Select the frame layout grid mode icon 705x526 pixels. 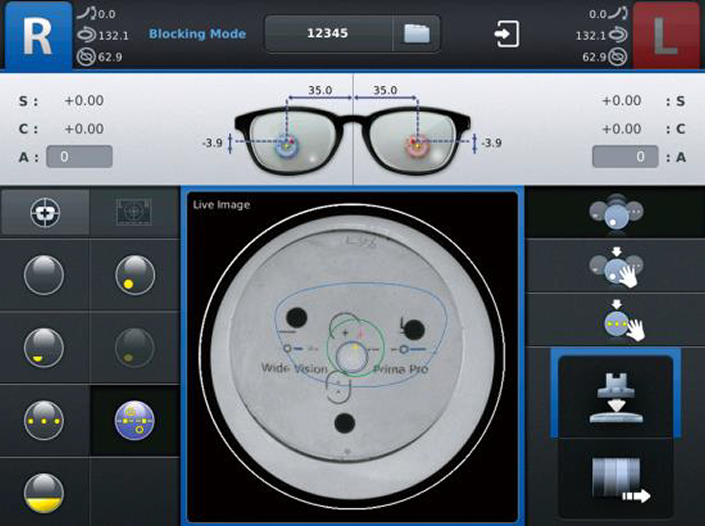134,213
